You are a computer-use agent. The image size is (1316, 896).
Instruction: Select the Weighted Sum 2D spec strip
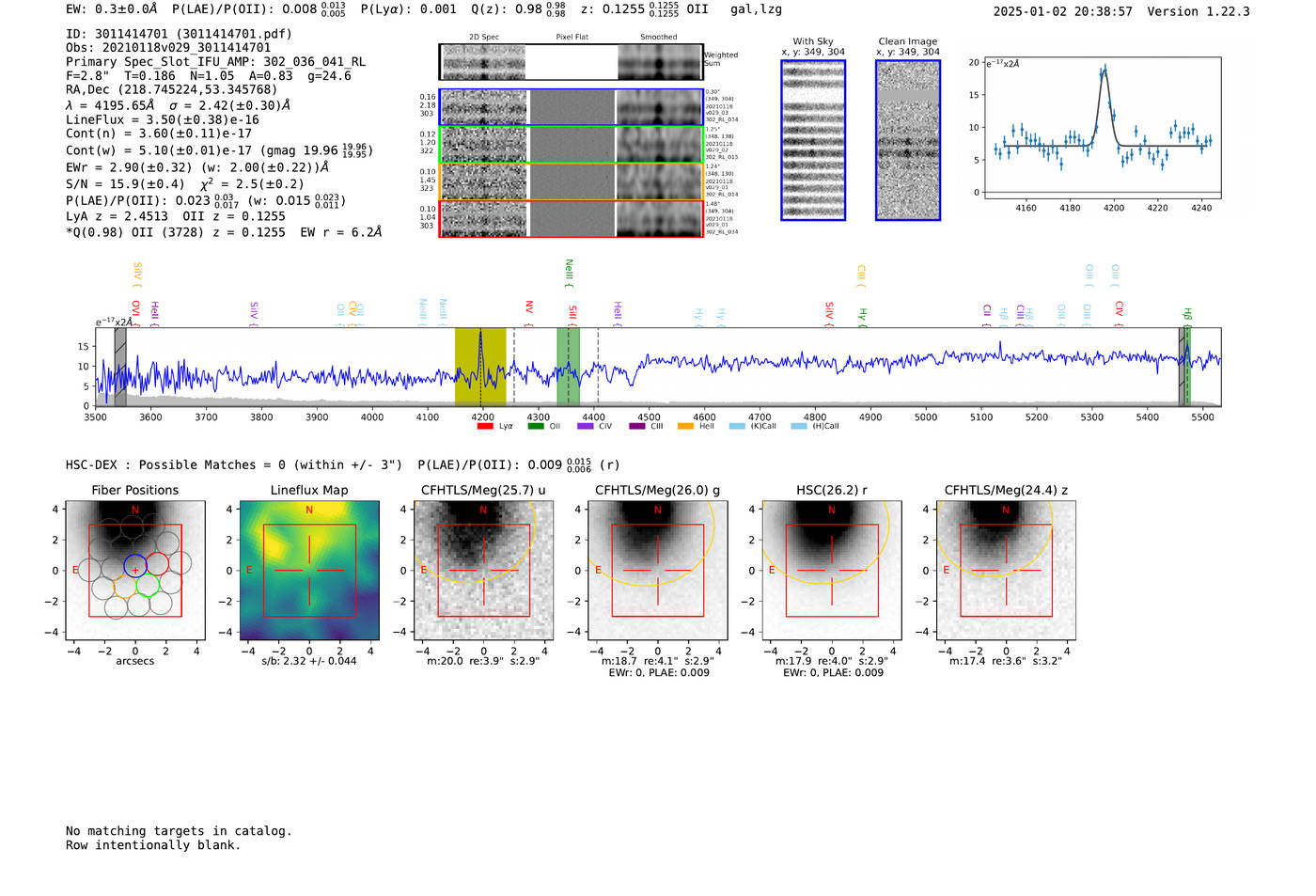[484, 62]
